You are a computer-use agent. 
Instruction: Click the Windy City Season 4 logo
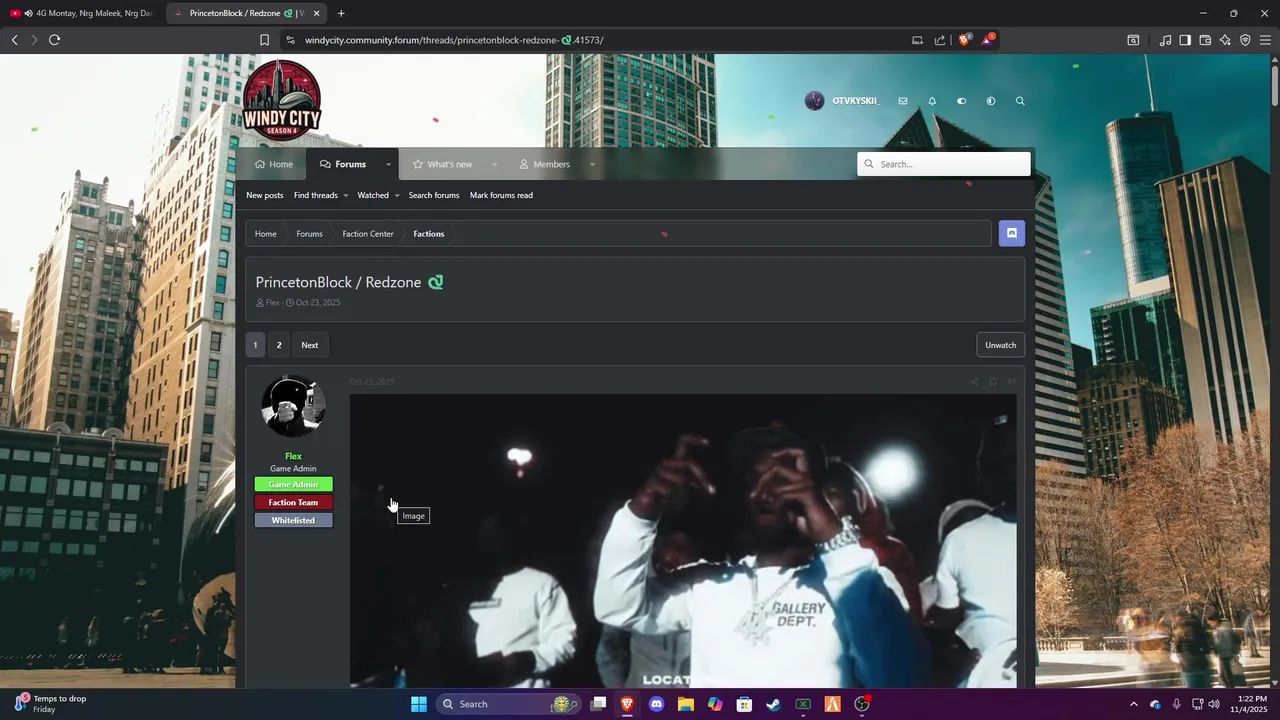click(x=282, y=100)
